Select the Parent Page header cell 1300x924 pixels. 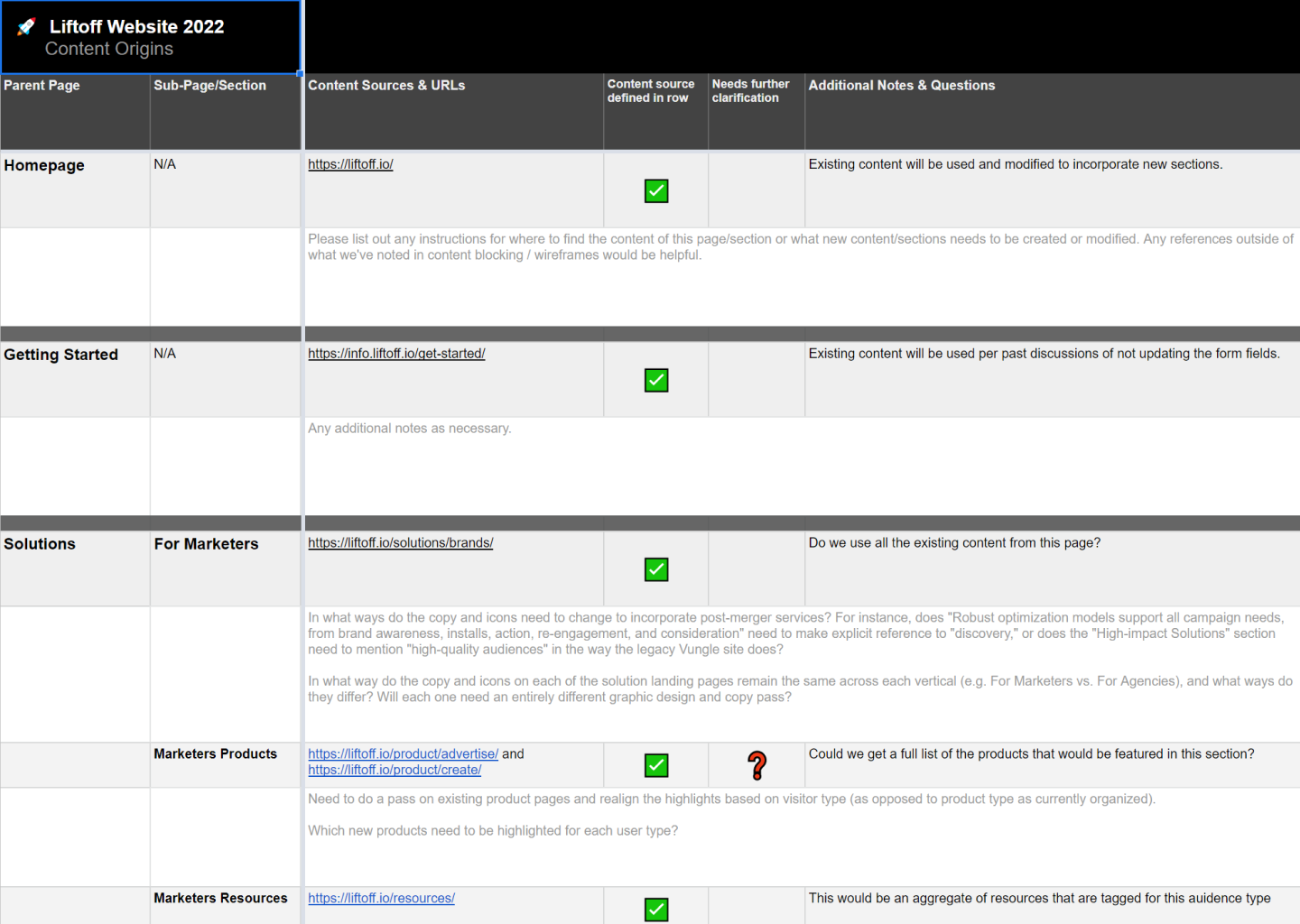pos(75,112)
